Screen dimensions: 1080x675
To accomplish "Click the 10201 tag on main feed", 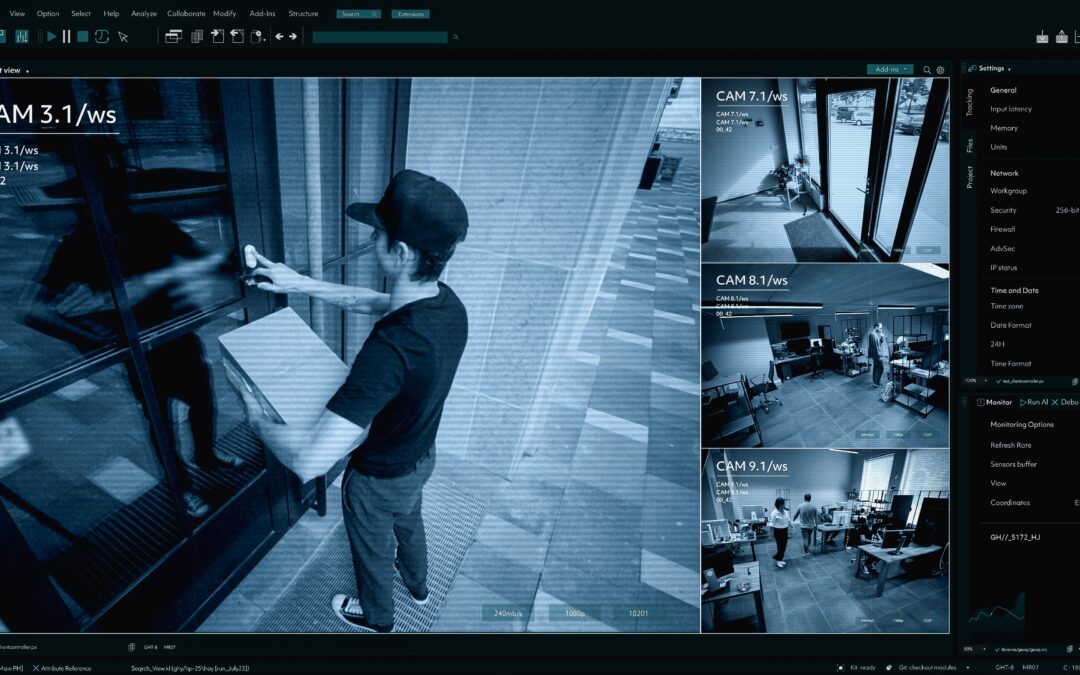I will click(x=638, y=613).
